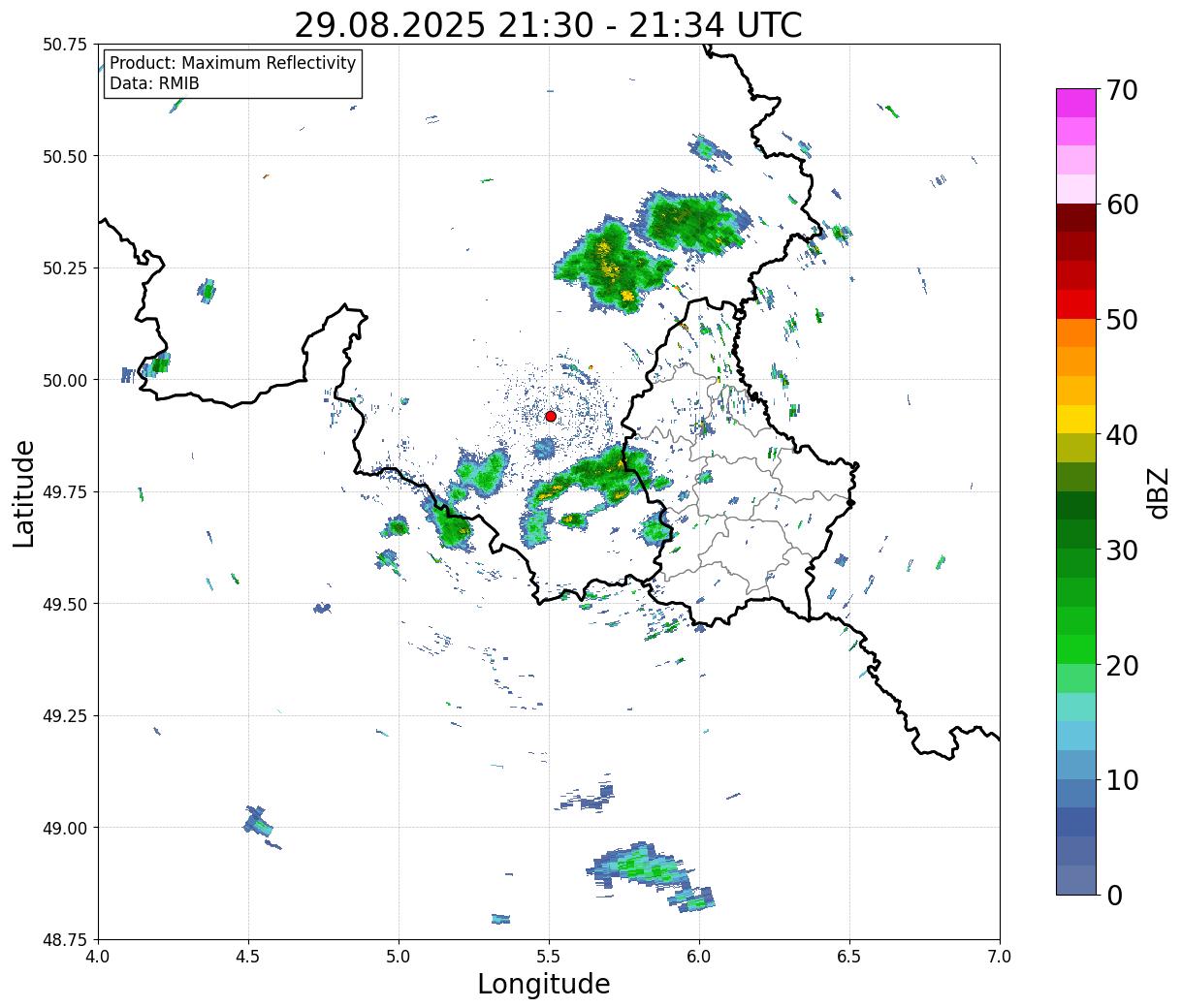Image resolution: width=1182 pixels, height=1008 pixels.
Task: Click the 'Product: Maximum Reflectivity' label
Action: tap(233, 63)
